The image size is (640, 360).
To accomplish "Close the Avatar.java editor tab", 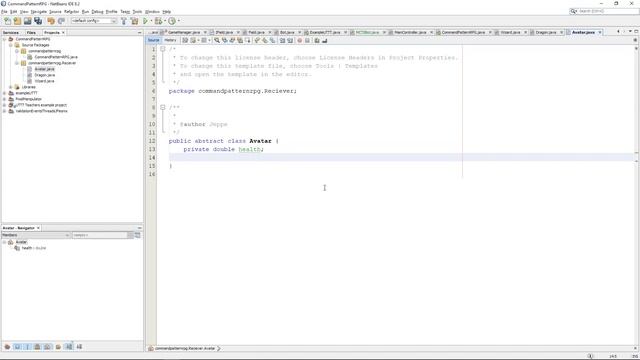I will click(600, 32).
